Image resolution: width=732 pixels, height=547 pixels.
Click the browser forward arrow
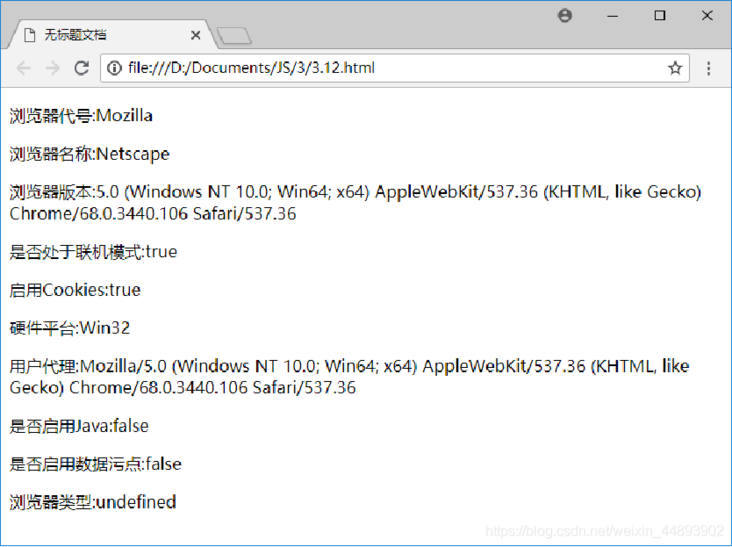(53, 68)
